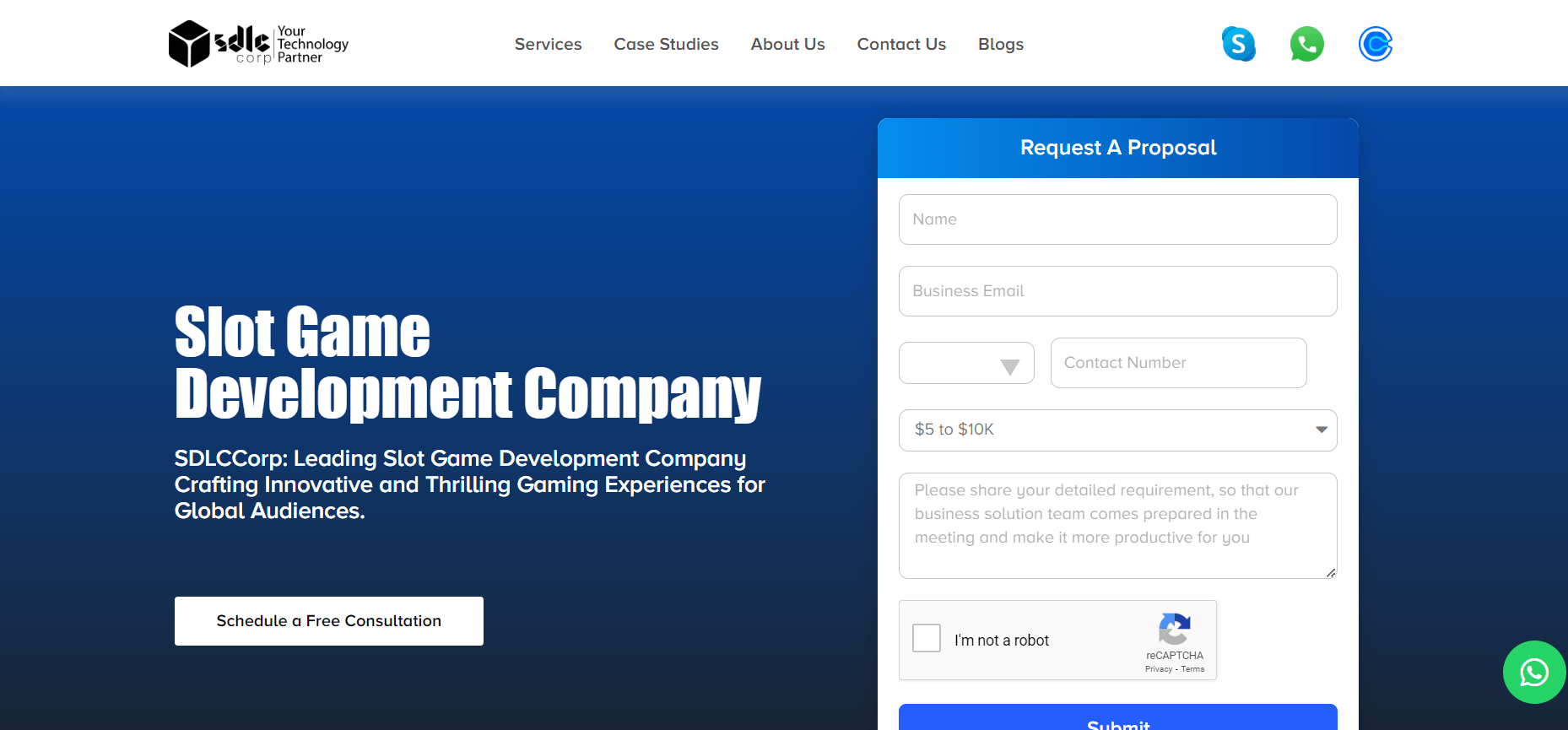Image resolution: width=1568 pixels, height=730 pixels.
Task: Go to Case Studies
Action: click(x=667, y=44)
